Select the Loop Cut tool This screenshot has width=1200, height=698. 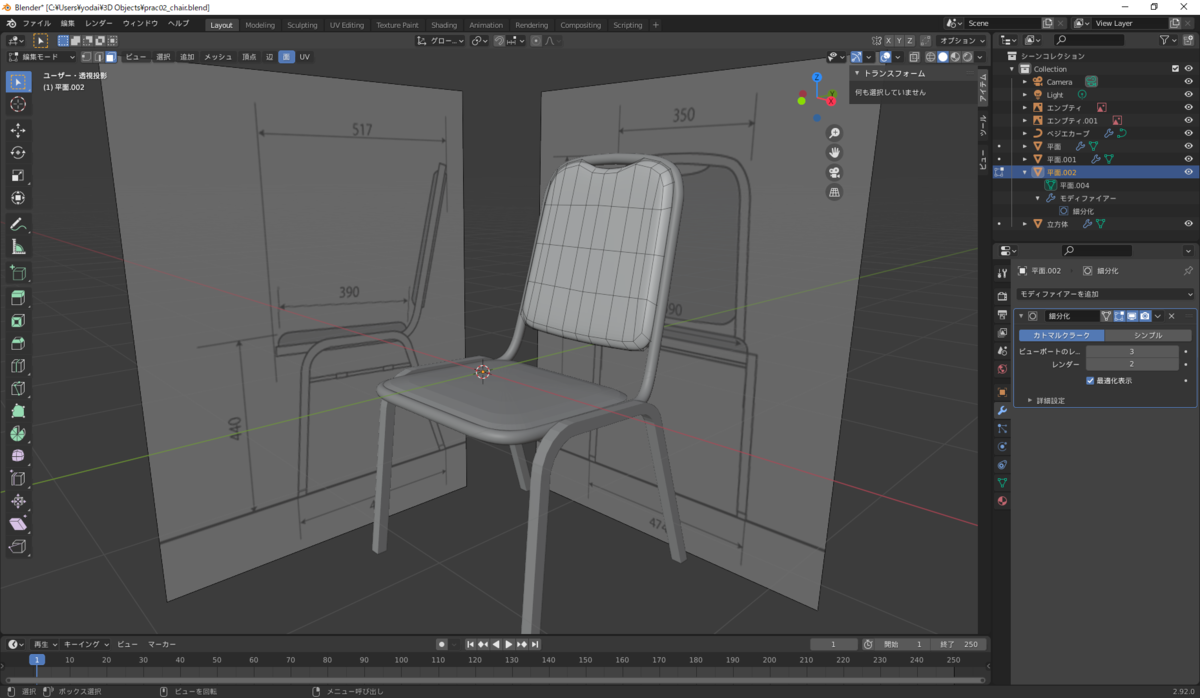point(18,366)
